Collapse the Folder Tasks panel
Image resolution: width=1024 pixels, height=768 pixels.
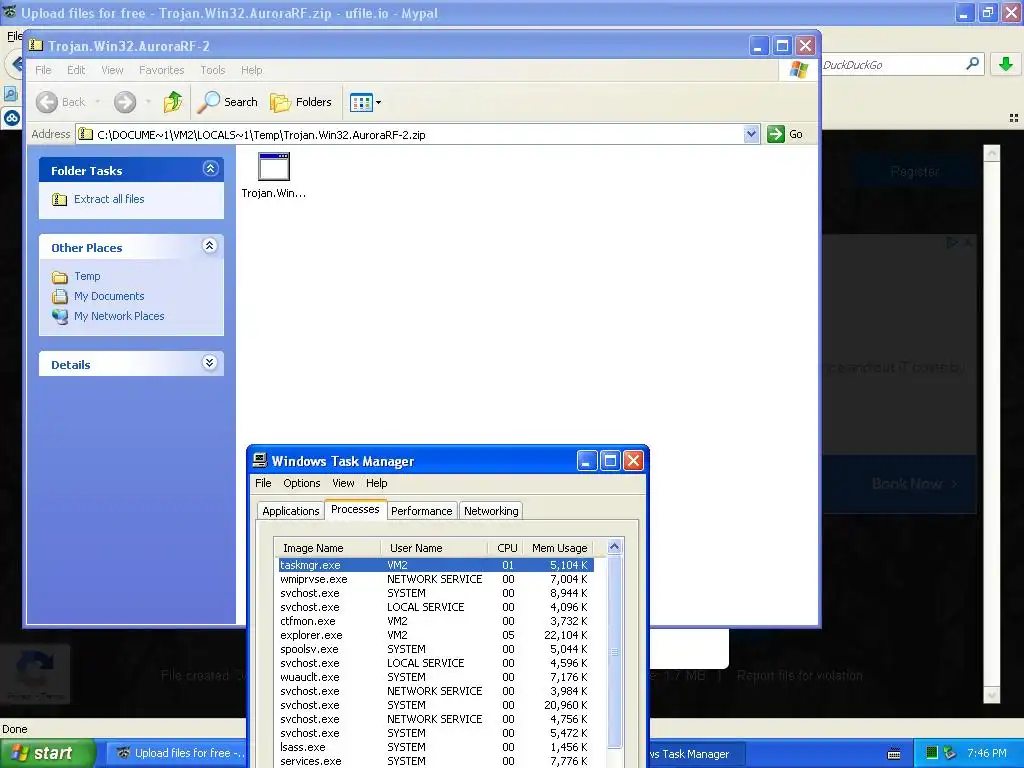[x=210, y=169]
